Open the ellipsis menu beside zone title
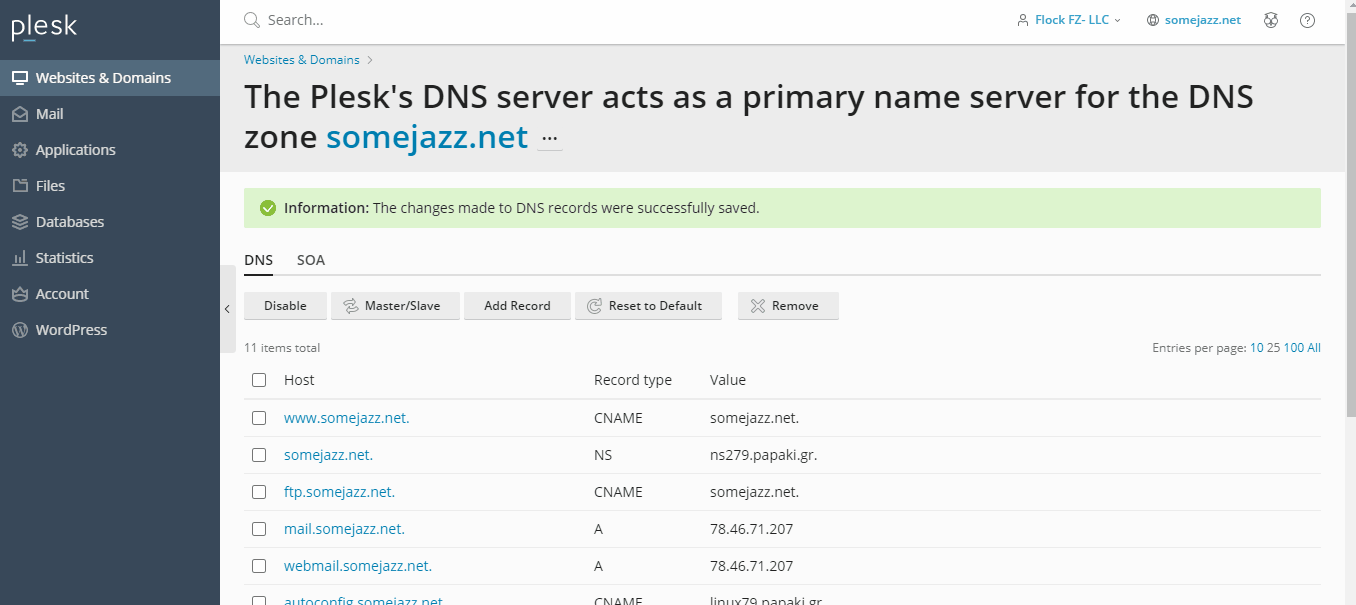Screen dimensions: 1356x605 [x=550, y=138]
